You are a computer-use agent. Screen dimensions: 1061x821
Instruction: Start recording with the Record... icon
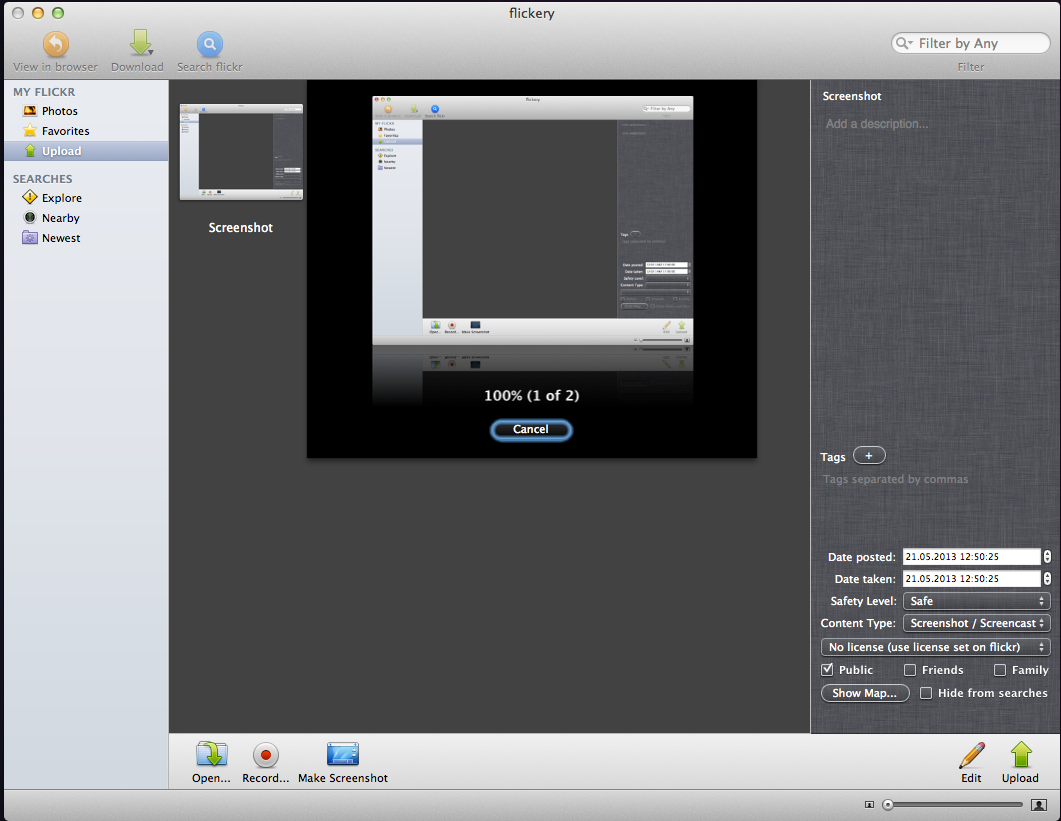(x=265, y=755)
